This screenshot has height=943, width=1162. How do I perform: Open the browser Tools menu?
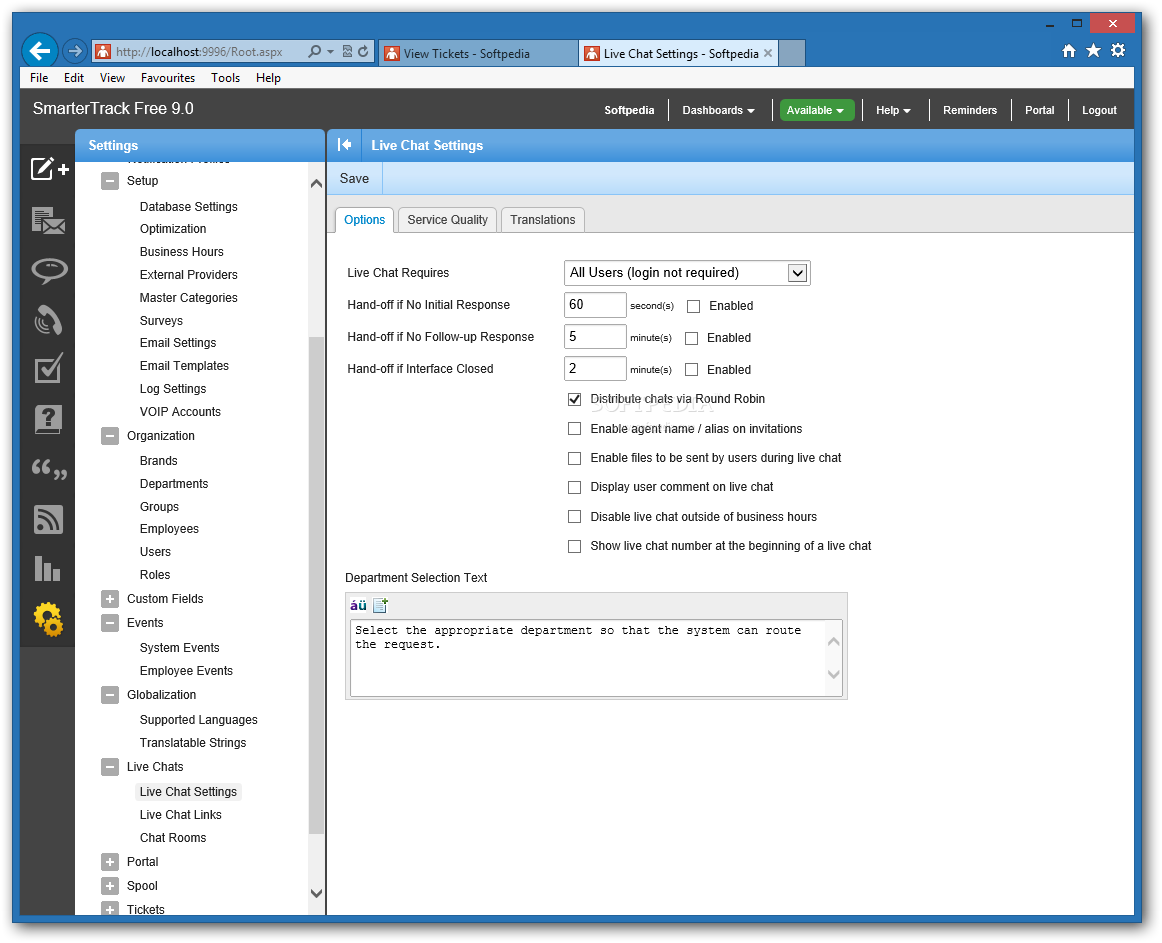point(225,78)
